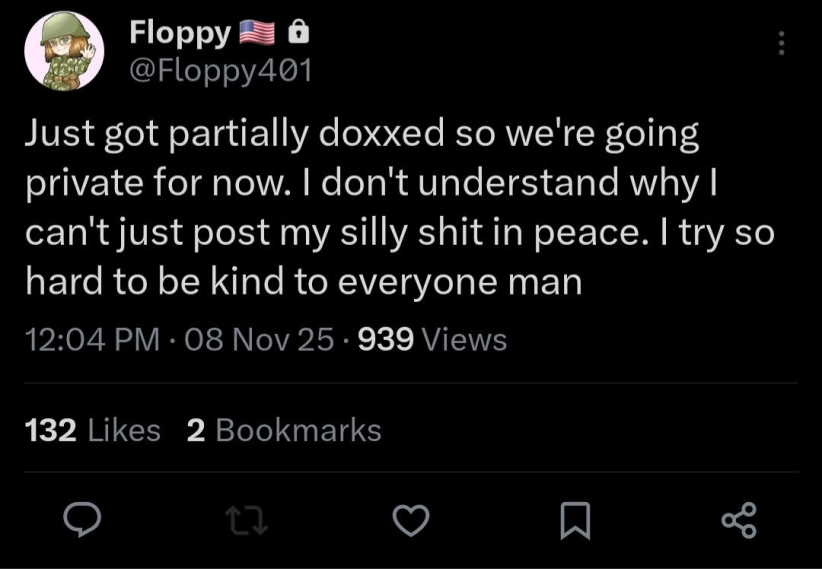Click the 12:04 PM timestamp
Viewport: 822px width, 569px height.
[x=92, y=340]
